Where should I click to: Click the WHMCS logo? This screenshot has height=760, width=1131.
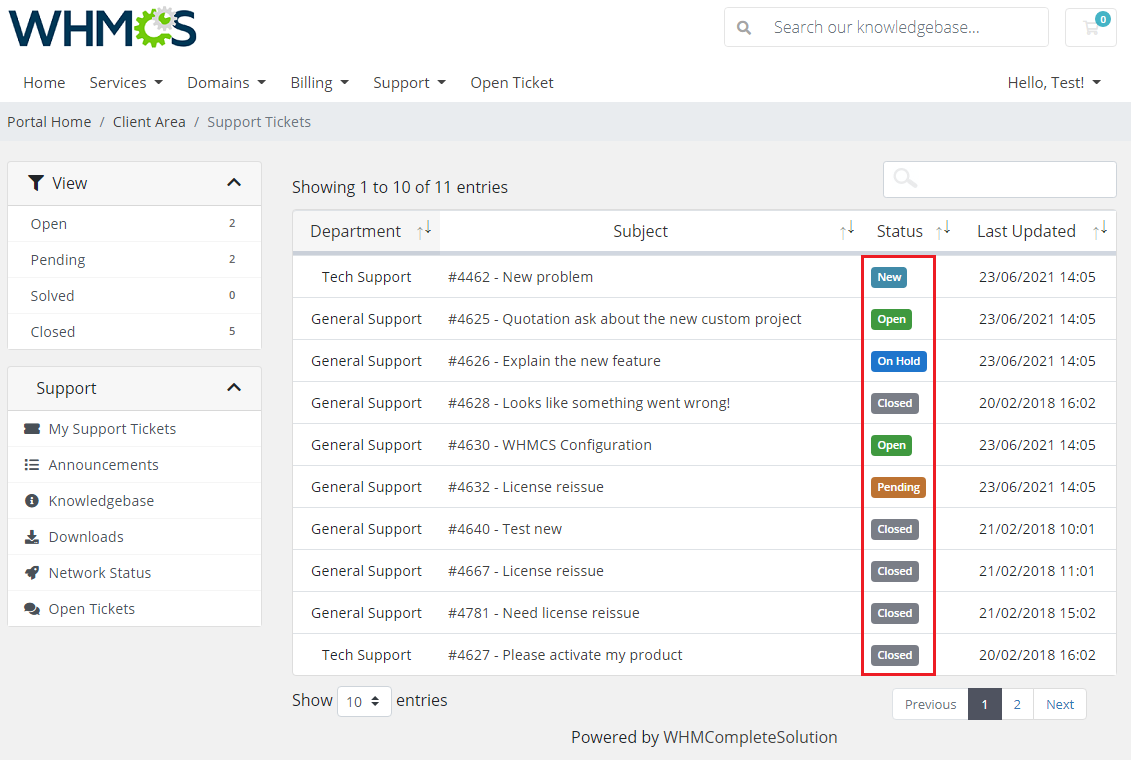[102, 27]
